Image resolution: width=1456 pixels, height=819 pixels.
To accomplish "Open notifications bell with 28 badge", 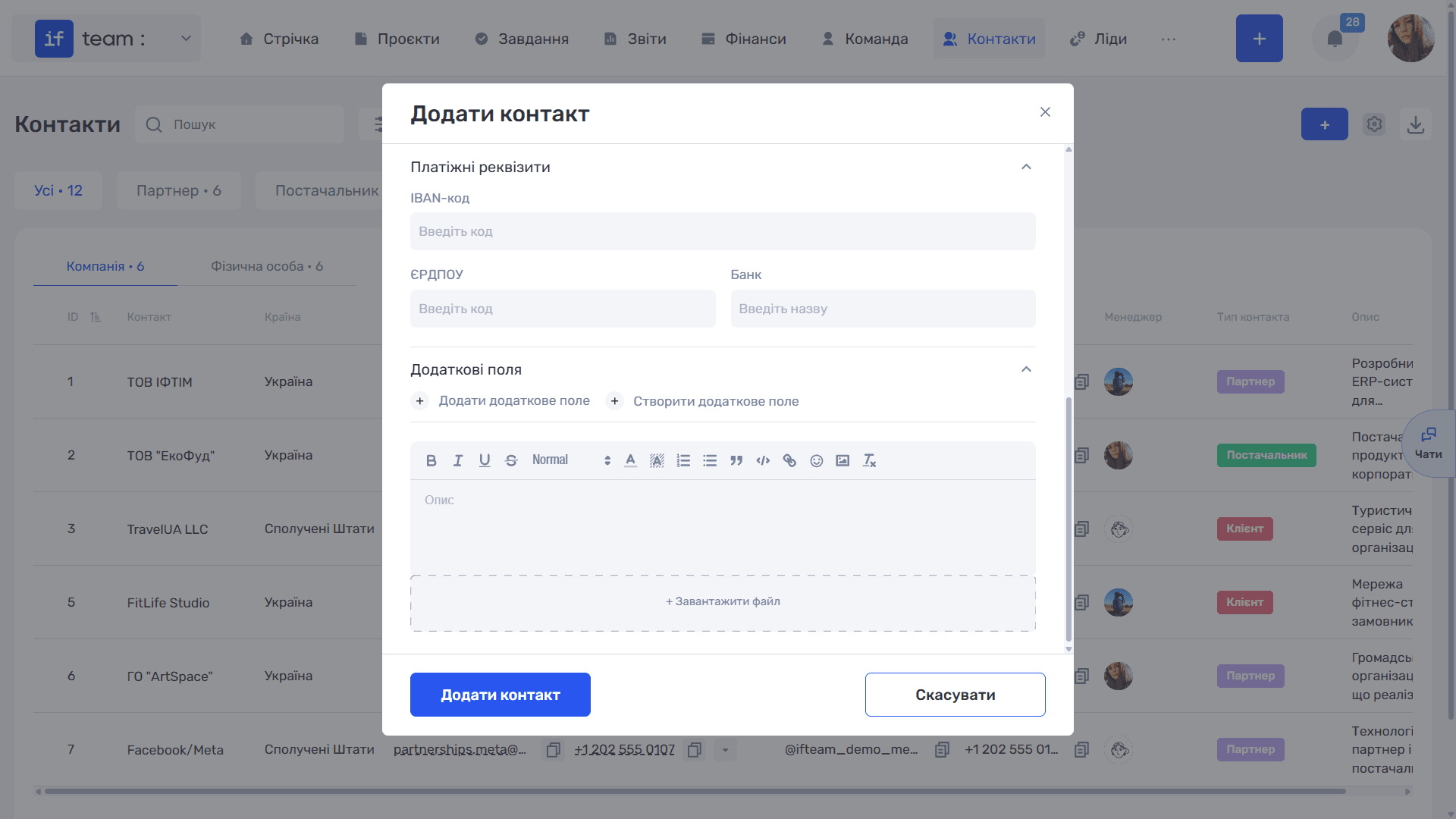I will point(1335,38).
